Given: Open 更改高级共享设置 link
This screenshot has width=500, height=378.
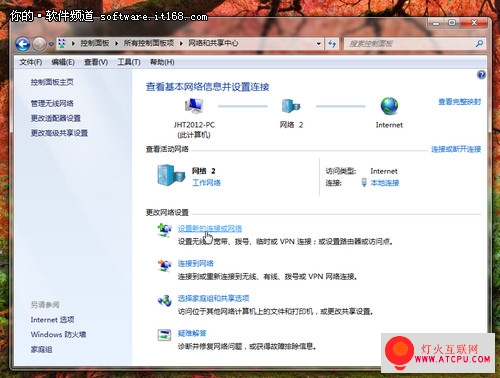Looking at the screenshot, I should pyautogui.click(x=59, y=133).
